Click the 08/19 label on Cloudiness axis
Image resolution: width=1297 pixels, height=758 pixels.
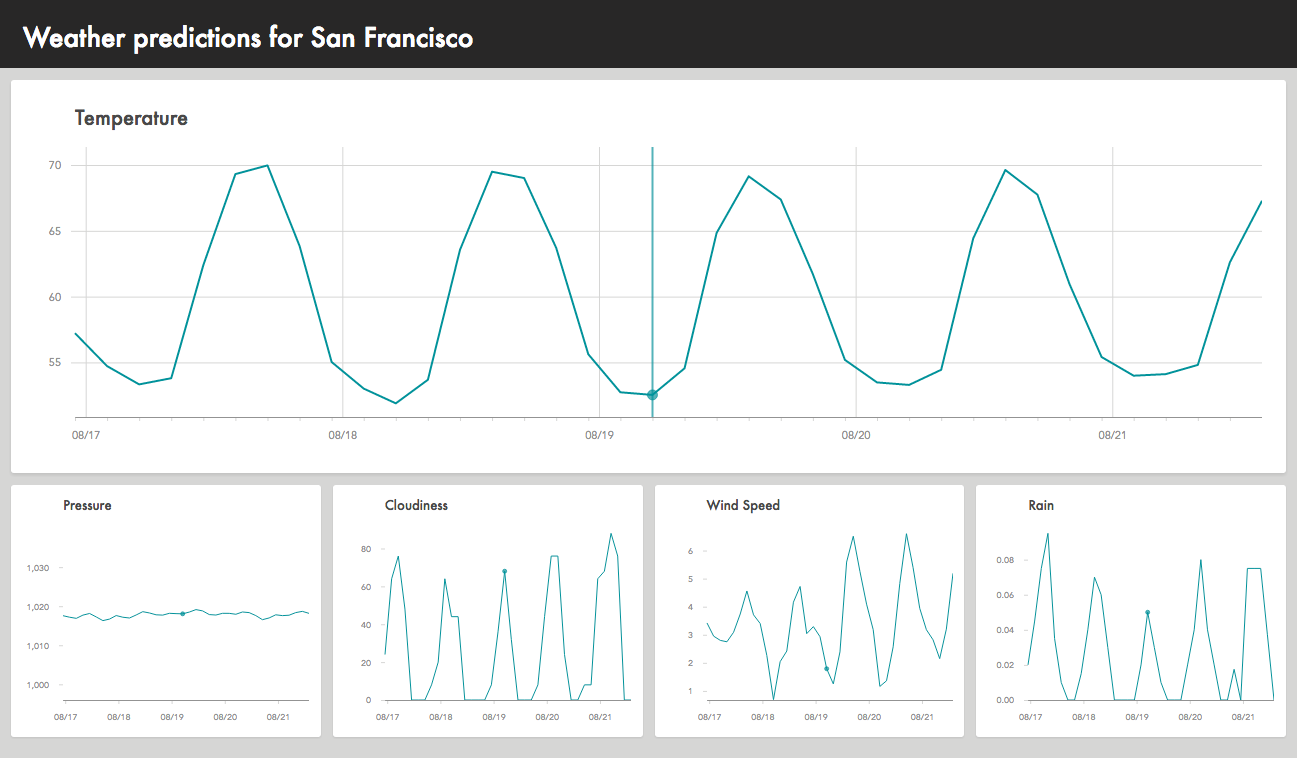494,717
